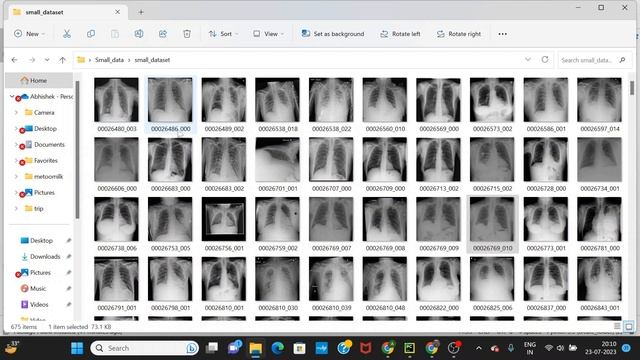Click Small_data in the breadcrumb path

point(109,60)
